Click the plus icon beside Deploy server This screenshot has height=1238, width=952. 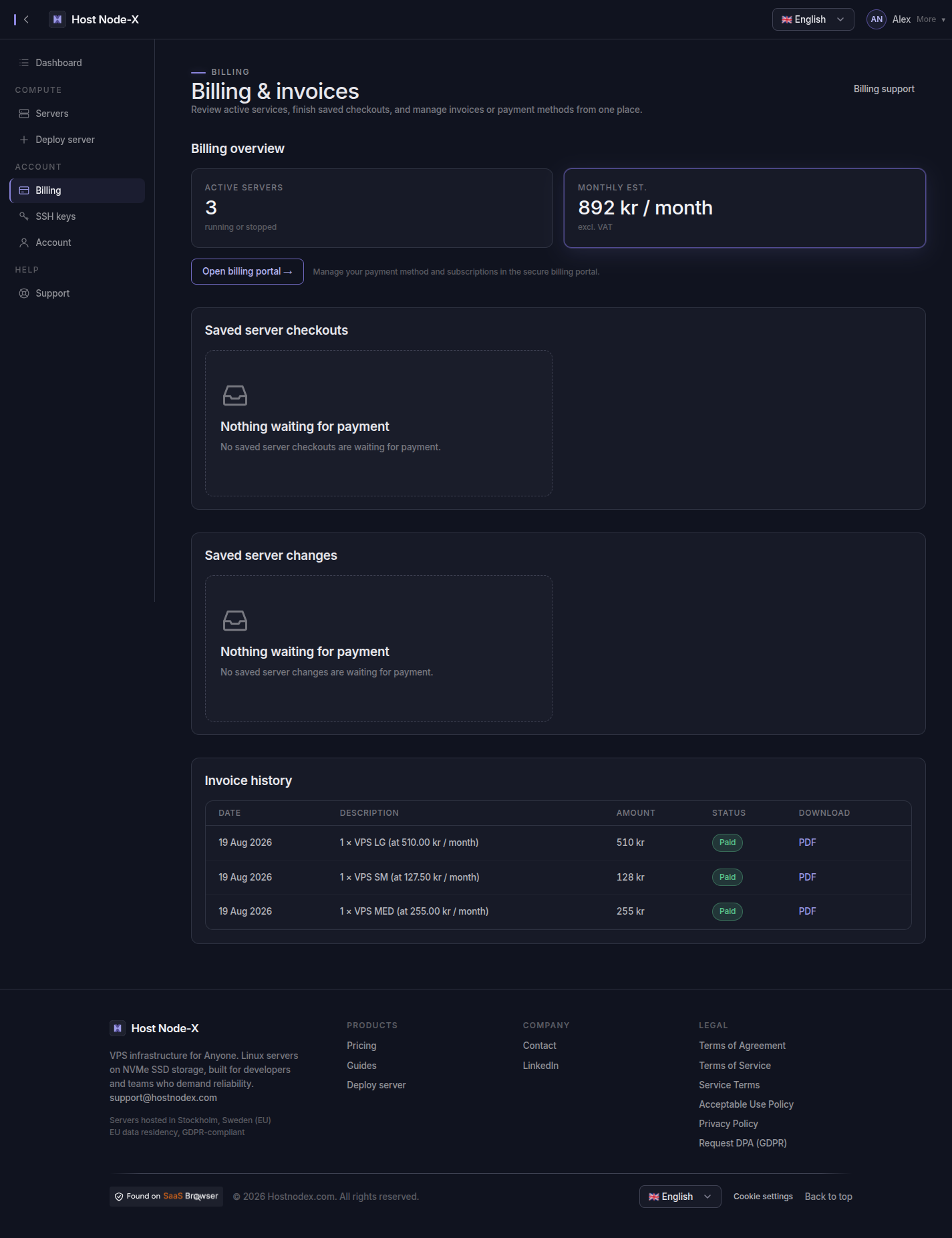point(24,140)
